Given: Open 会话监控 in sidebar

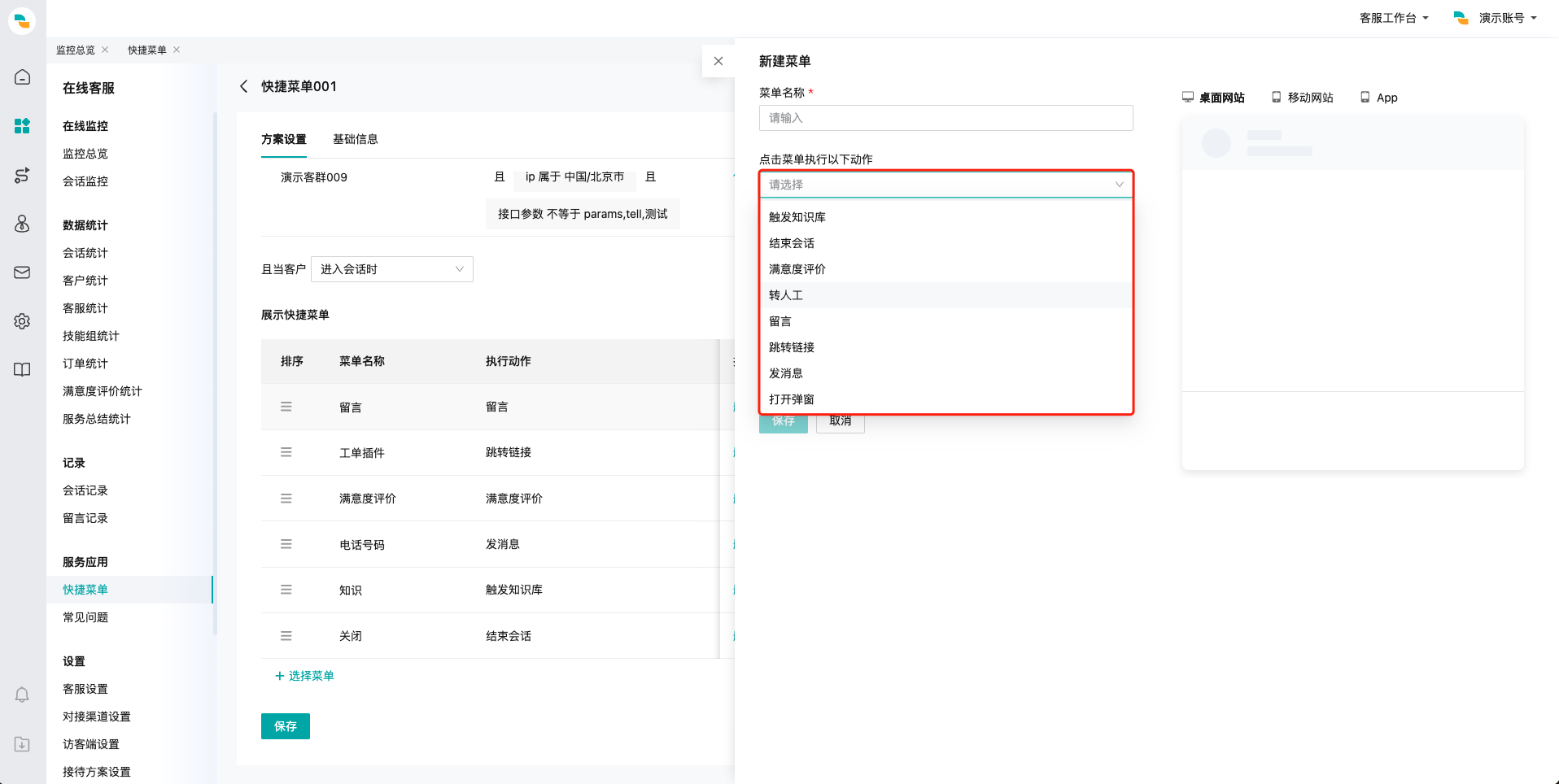Looking at the screenshot, I should 85,181.
